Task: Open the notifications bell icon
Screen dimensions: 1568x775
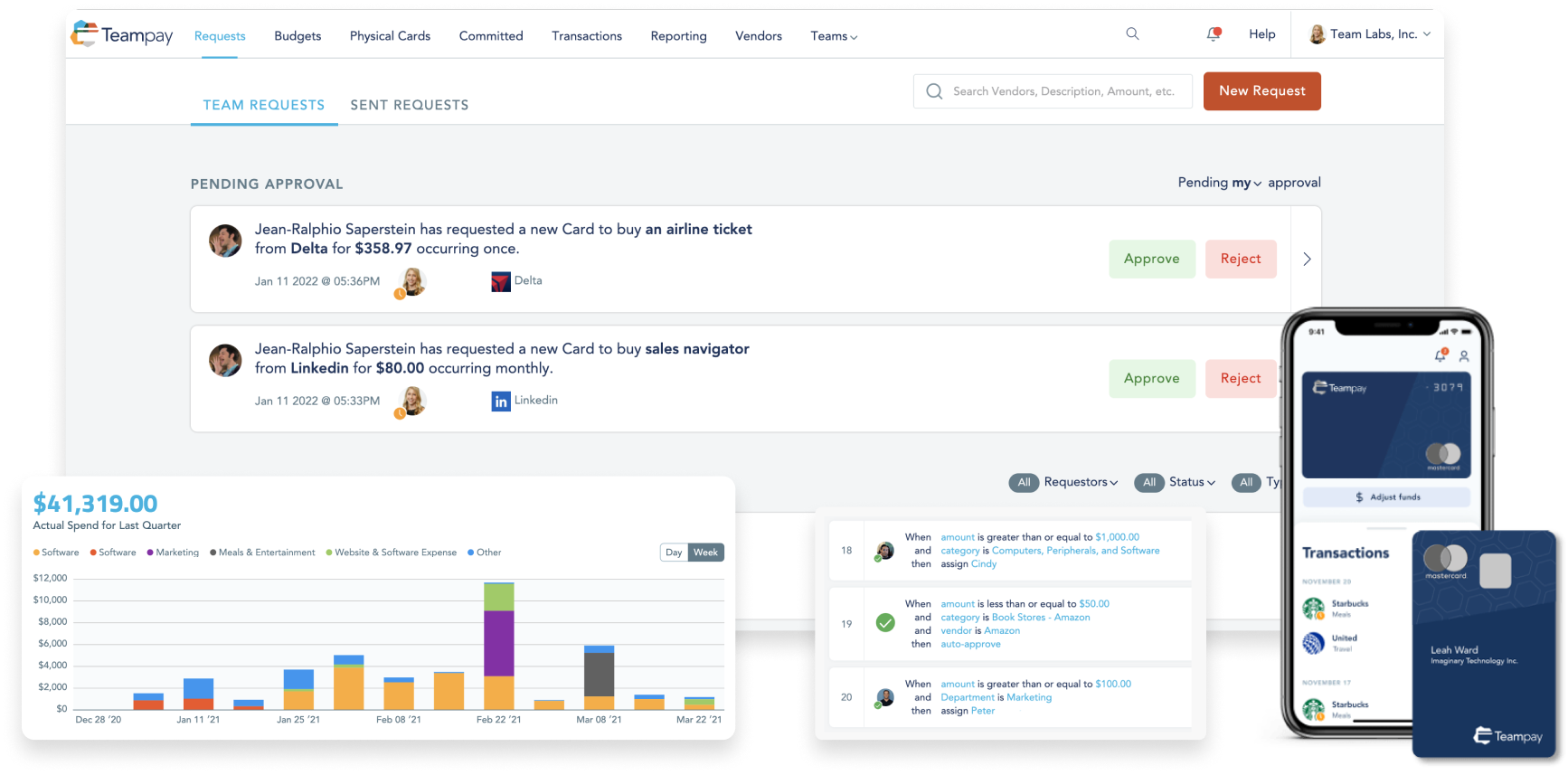Action: (1214, 34)
